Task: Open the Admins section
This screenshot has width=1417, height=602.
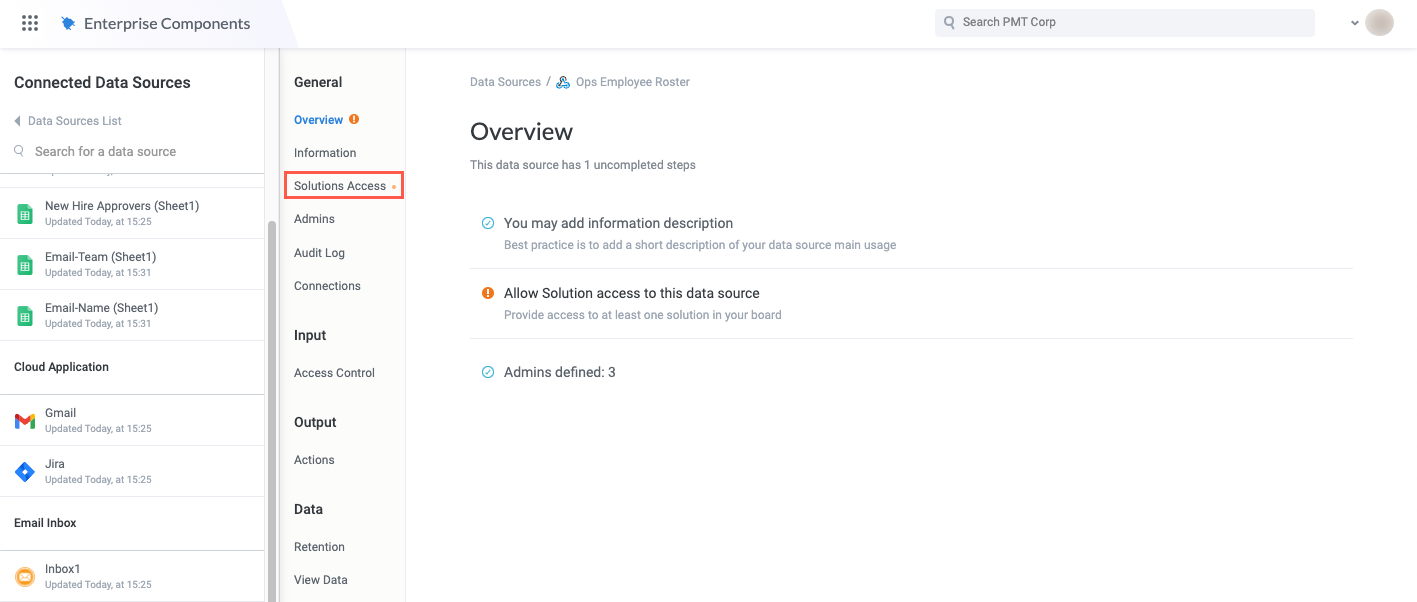Action: tap(313, 218)
